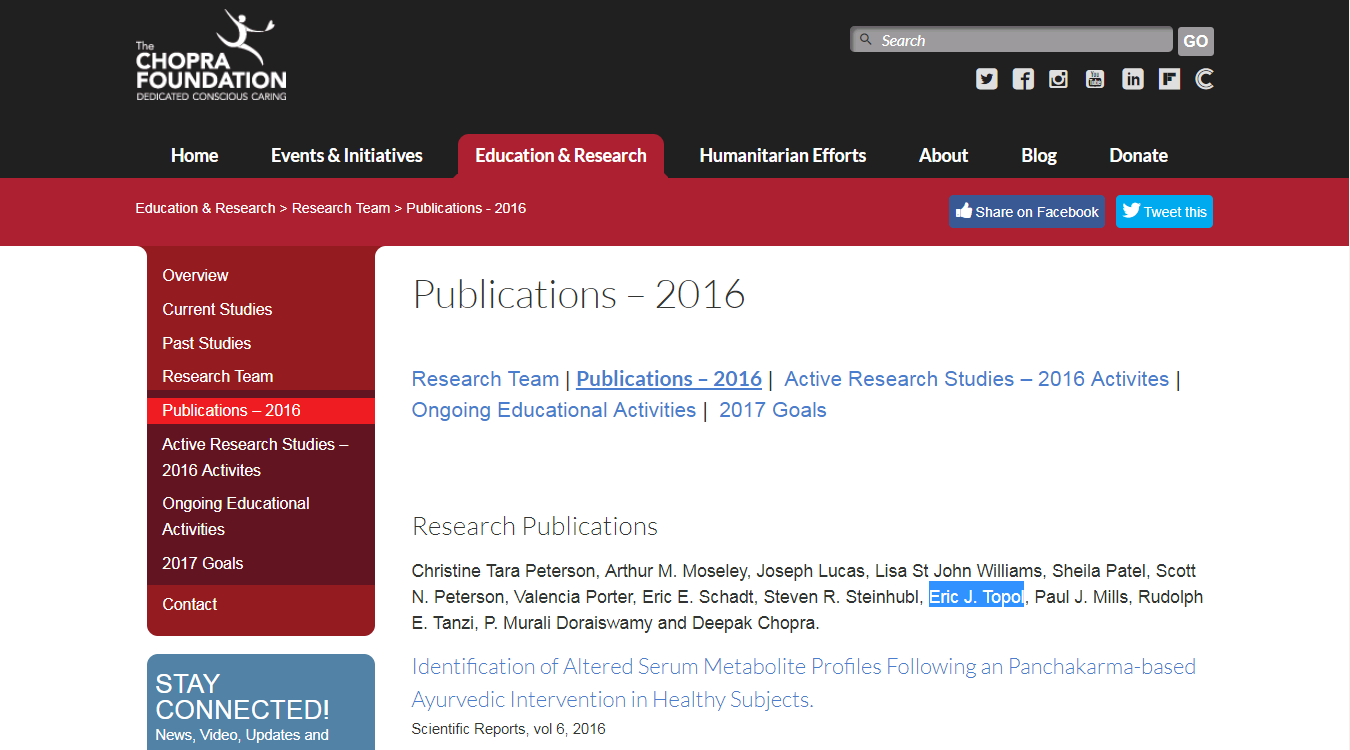Click Research Team in the breadcrumb
The width and height of the screenshot is (1350, 750).
pos(341,208)
